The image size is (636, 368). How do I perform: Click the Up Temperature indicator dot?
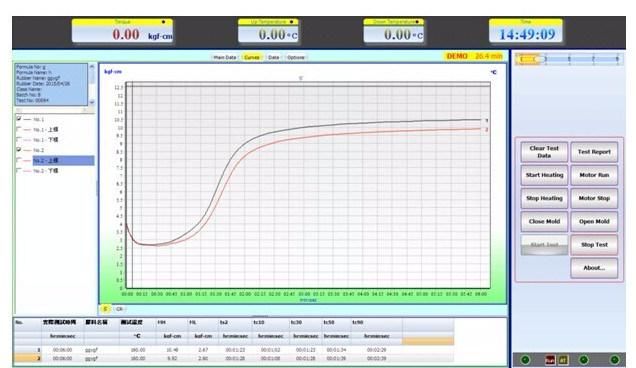pos(291,22)
